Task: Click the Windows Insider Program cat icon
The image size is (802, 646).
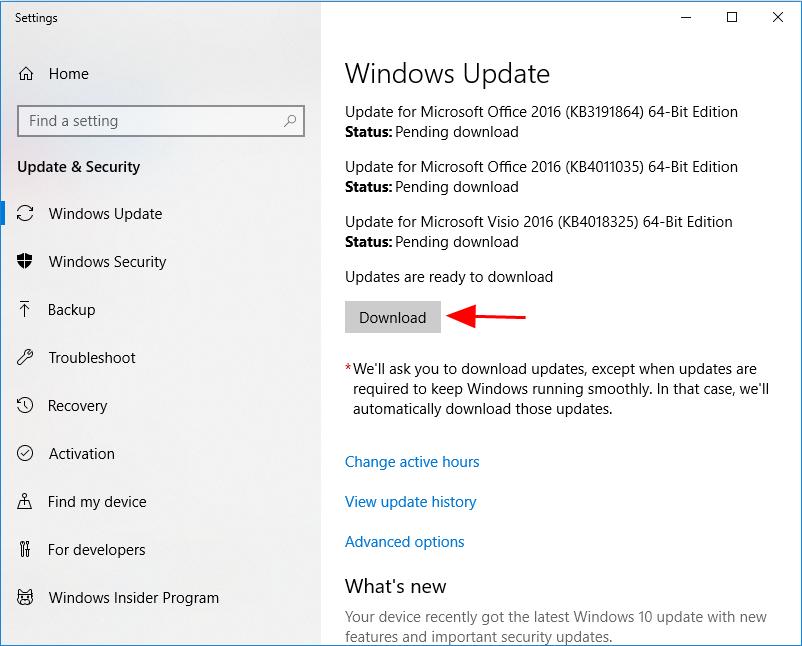Action: (x=25, y=597)
